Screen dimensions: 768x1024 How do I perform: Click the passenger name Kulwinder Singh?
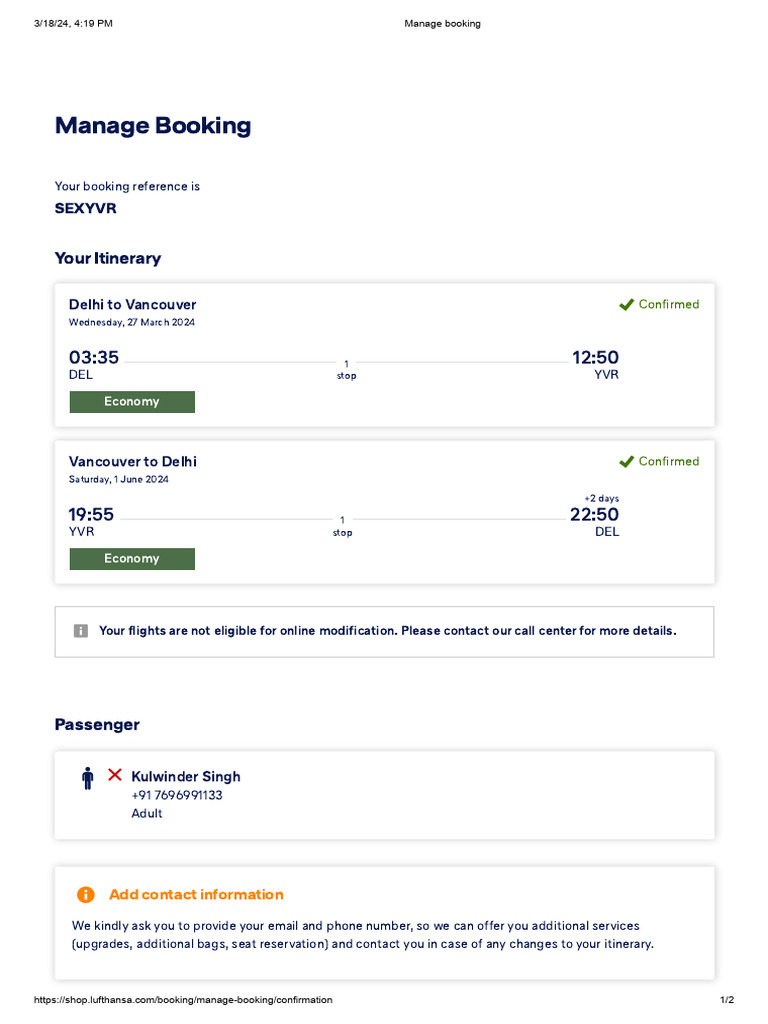186,777
